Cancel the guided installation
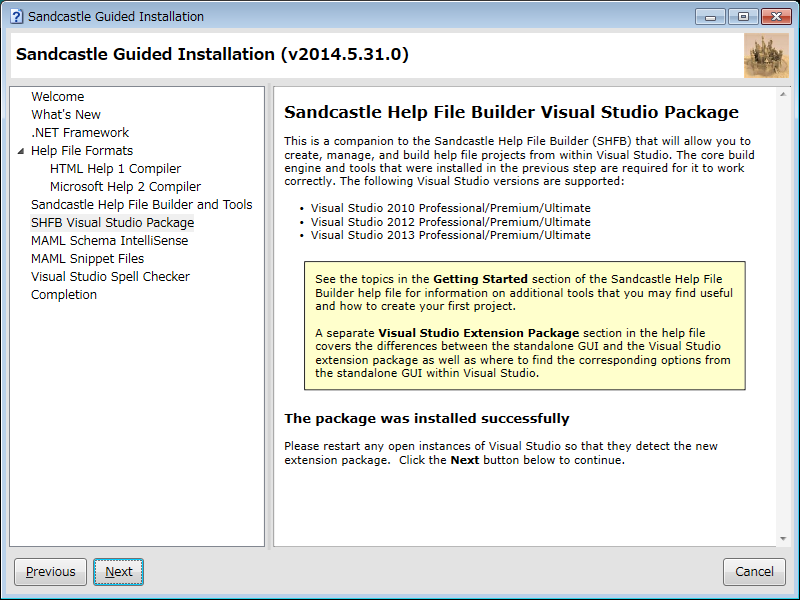 [x=754, y=571]
